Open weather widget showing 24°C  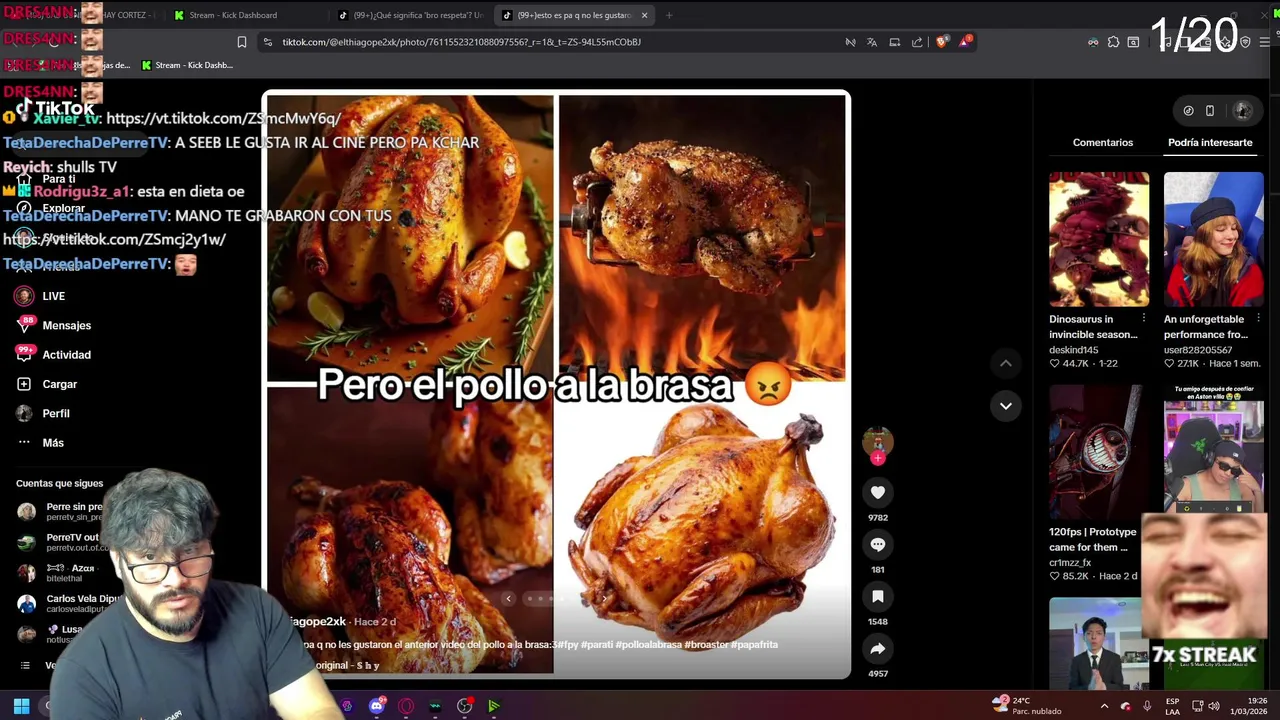1026,705
